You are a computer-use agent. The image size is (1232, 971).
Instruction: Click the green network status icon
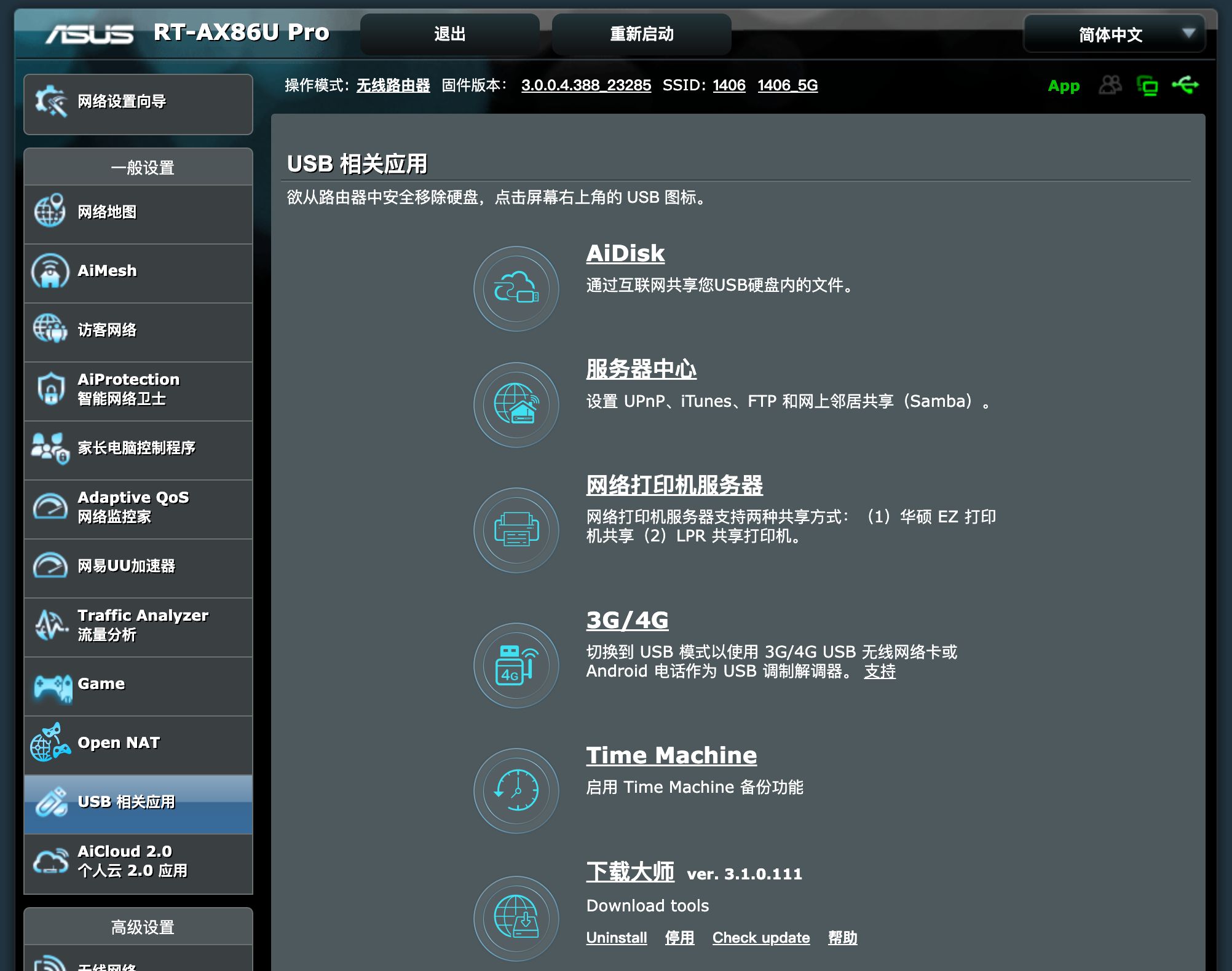point(1147,85)
